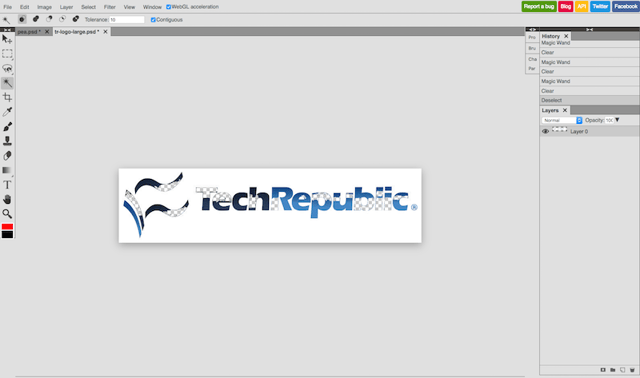Click the Facebook button
This screenshot has height=378, width=640.
pos(626,7)
